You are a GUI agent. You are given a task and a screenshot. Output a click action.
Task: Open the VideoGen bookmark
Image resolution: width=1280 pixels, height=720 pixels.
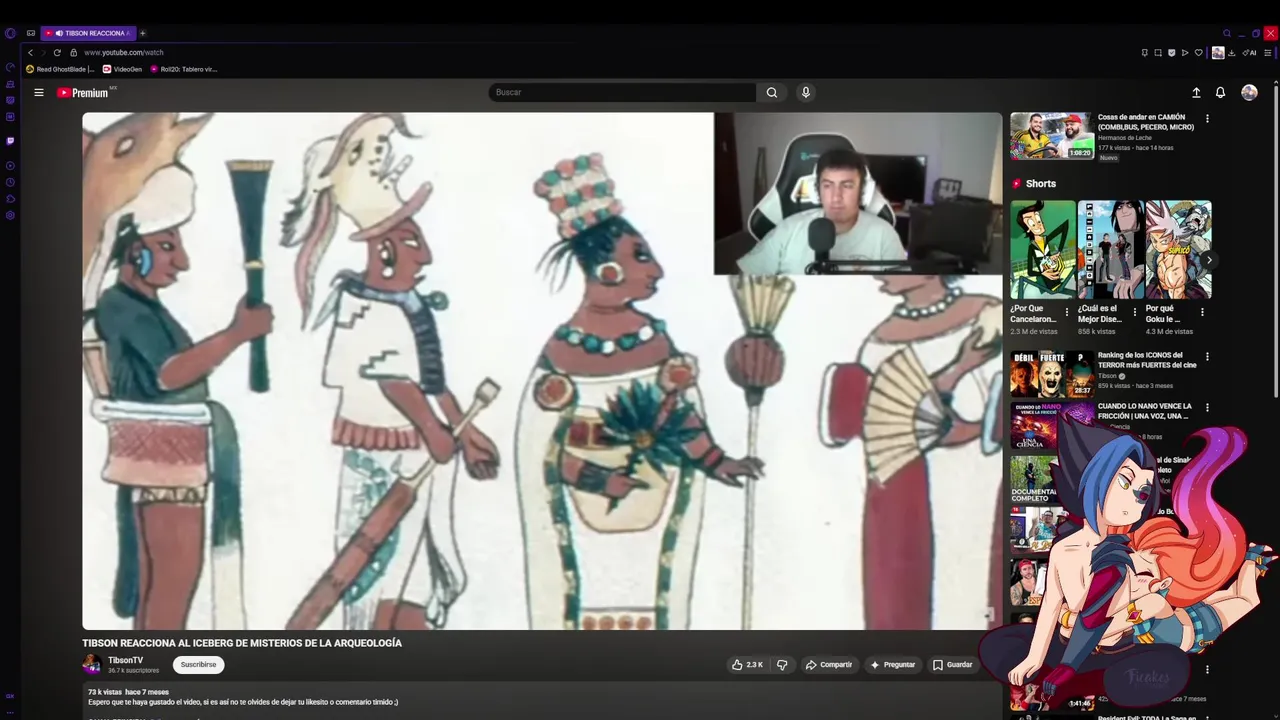122,69
